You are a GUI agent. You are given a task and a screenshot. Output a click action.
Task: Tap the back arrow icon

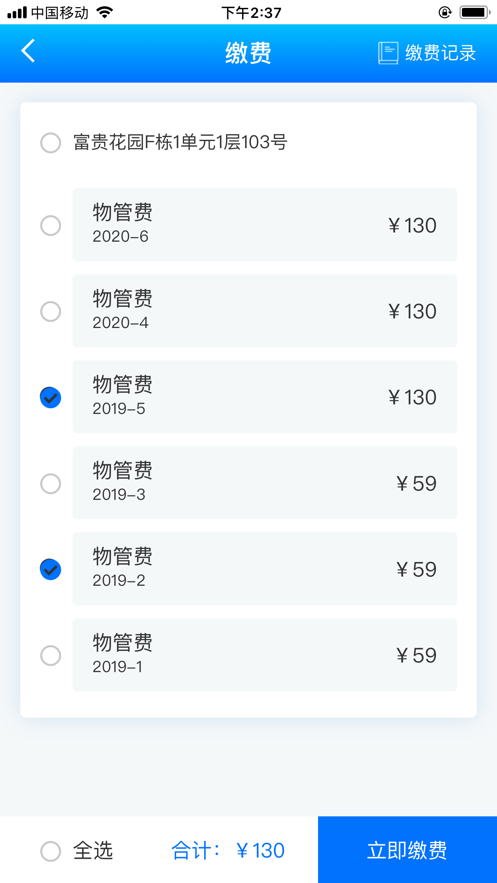point(28,52)
